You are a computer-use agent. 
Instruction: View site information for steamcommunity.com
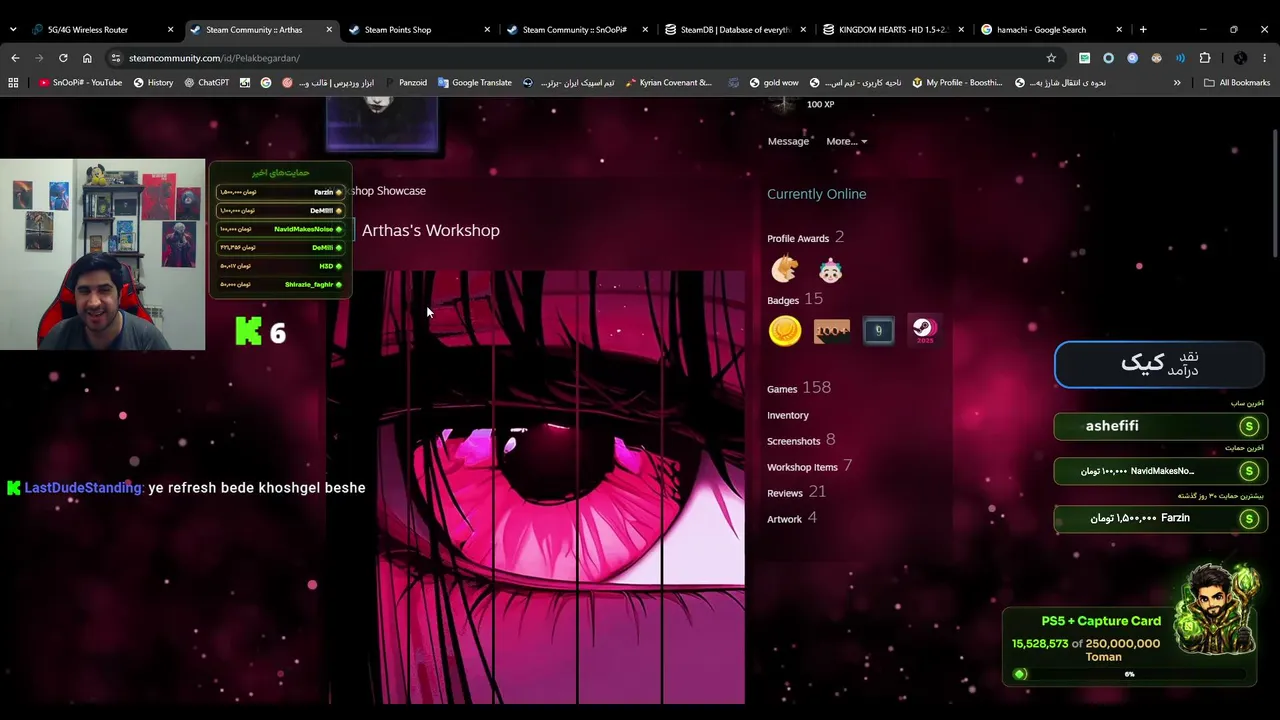[x=116, y=58]
